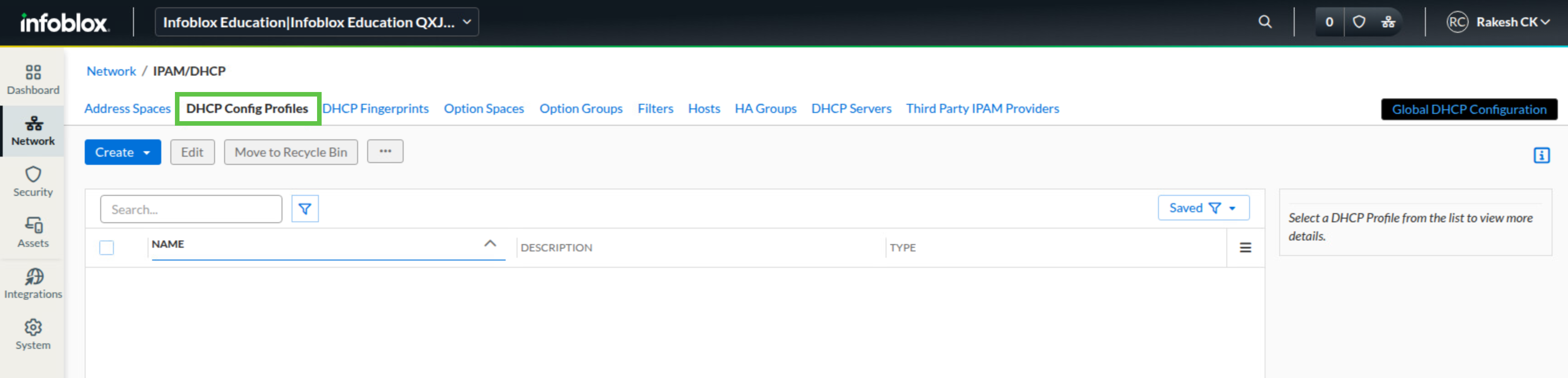Select Network in the left sidebar
Image resolution: width=1568 pixels, height=378 pixels.
coord(33,132)
